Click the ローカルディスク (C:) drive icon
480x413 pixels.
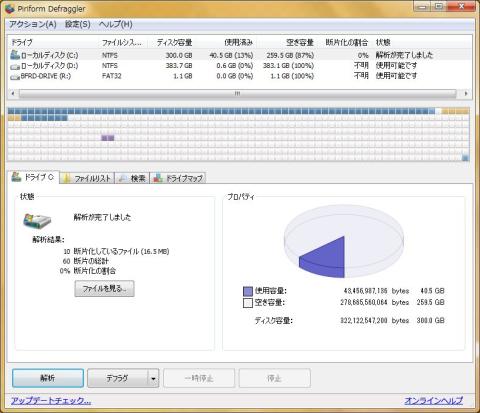pyautogui.click(x=15, y=55)
